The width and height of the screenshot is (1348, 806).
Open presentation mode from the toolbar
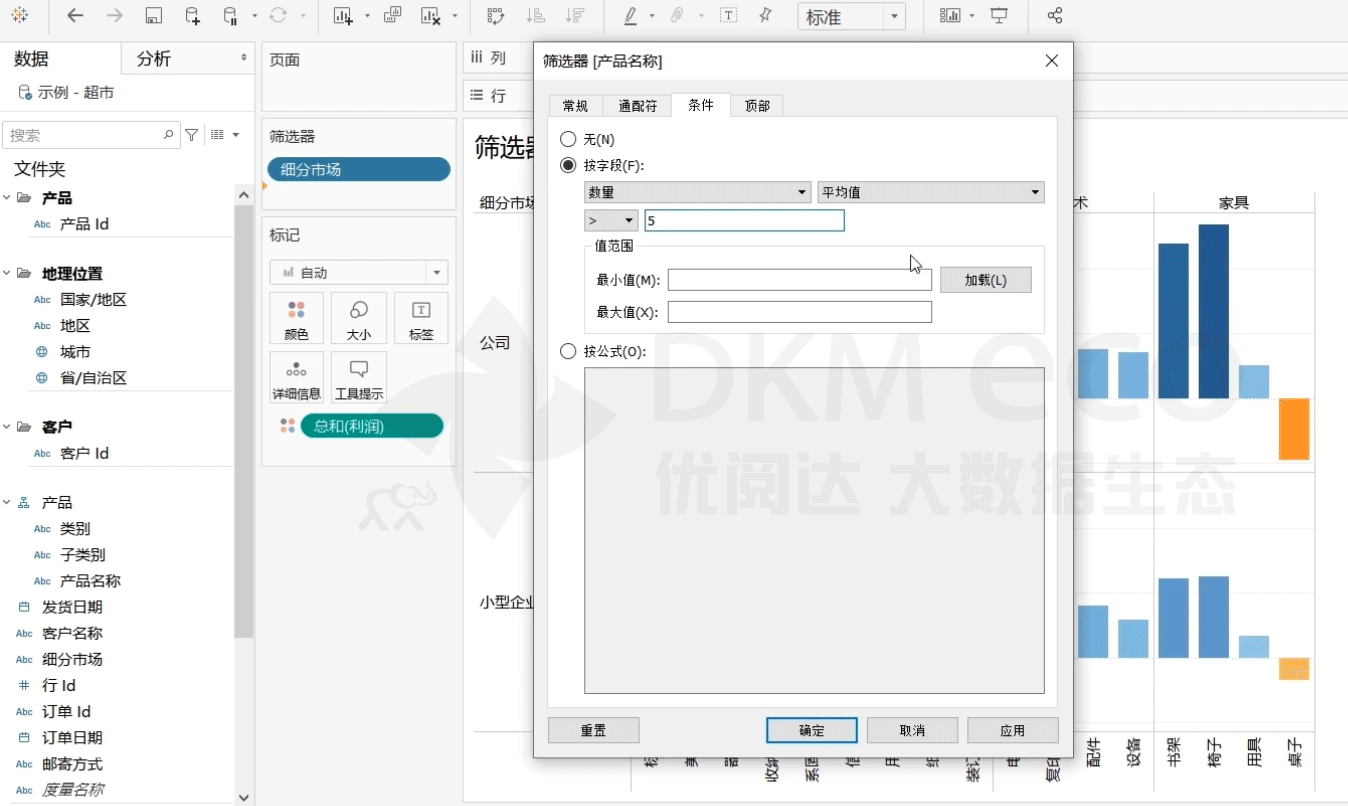[999, 16]
